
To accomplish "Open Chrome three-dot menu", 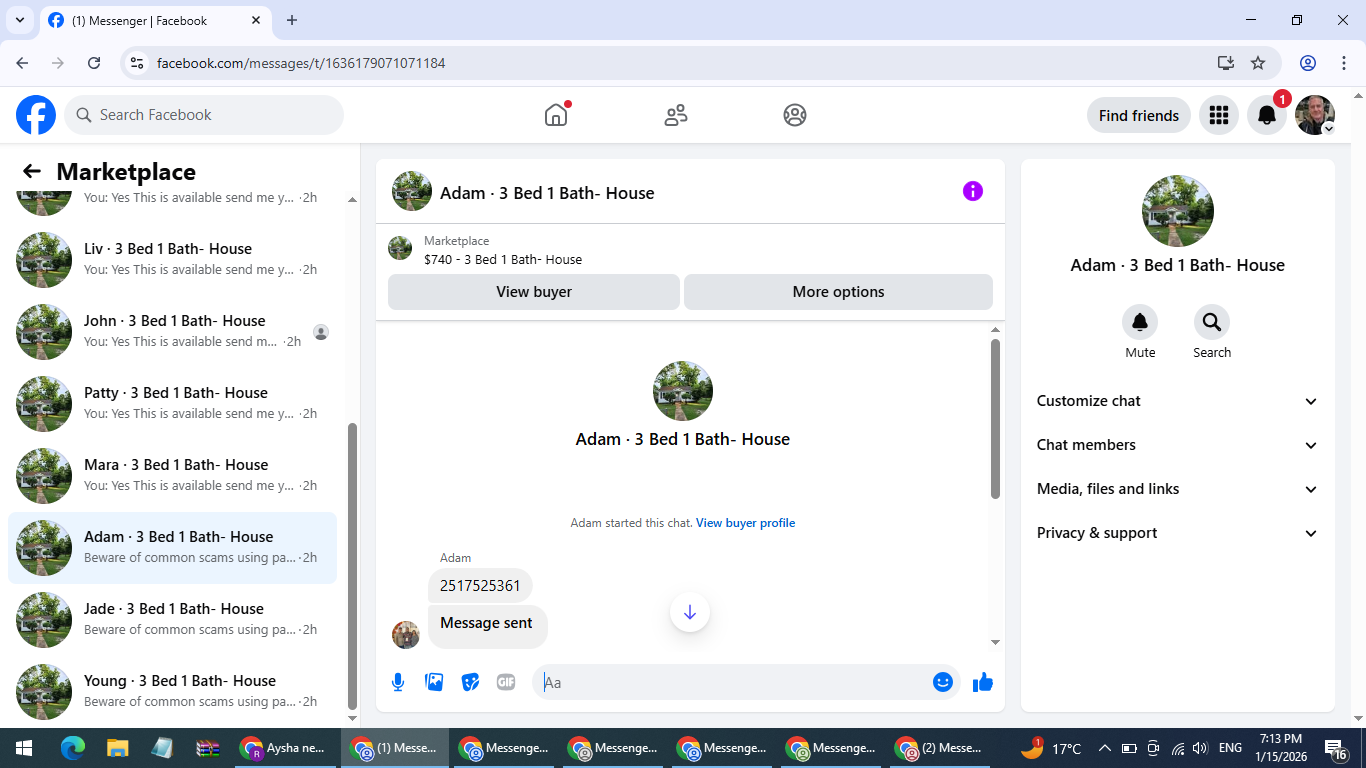I will point(1343,63).
